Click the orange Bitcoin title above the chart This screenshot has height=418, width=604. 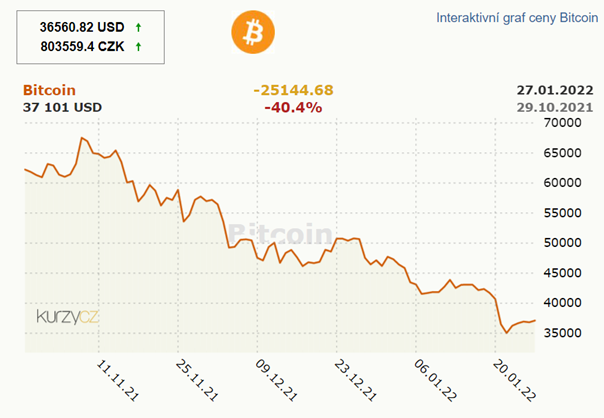click(49, 90)
